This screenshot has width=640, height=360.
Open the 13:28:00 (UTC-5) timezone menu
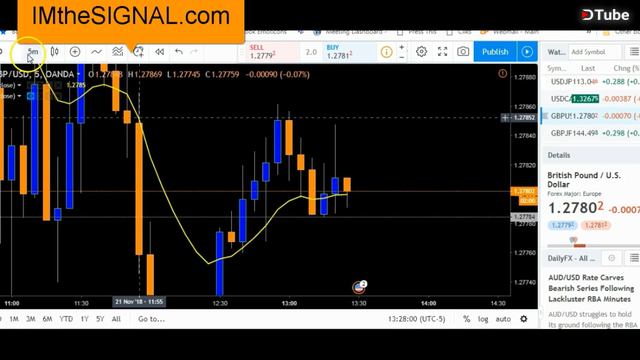pos(416,319)
